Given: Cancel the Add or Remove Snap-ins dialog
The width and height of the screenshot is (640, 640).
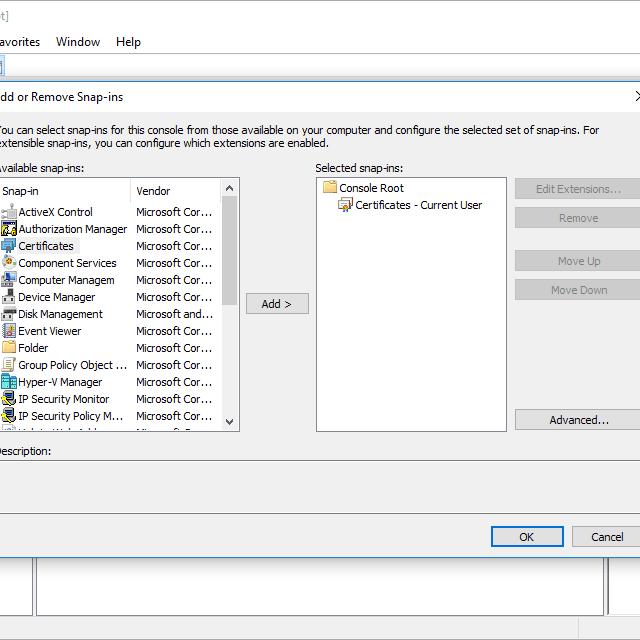Looking at the screenshot, I should 606,537.
